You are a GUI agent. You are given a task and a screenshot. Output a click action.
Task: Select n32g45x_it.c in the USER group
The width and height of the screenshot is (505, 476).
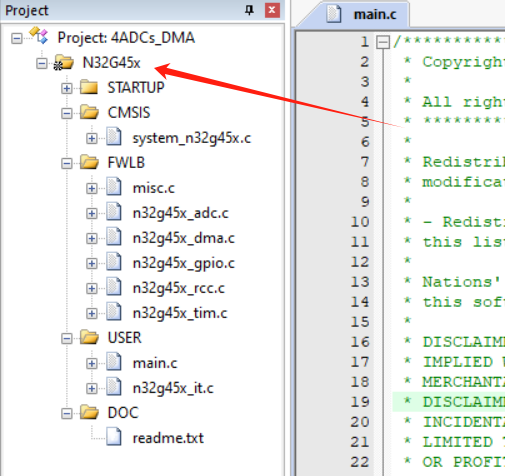(173, 388)
